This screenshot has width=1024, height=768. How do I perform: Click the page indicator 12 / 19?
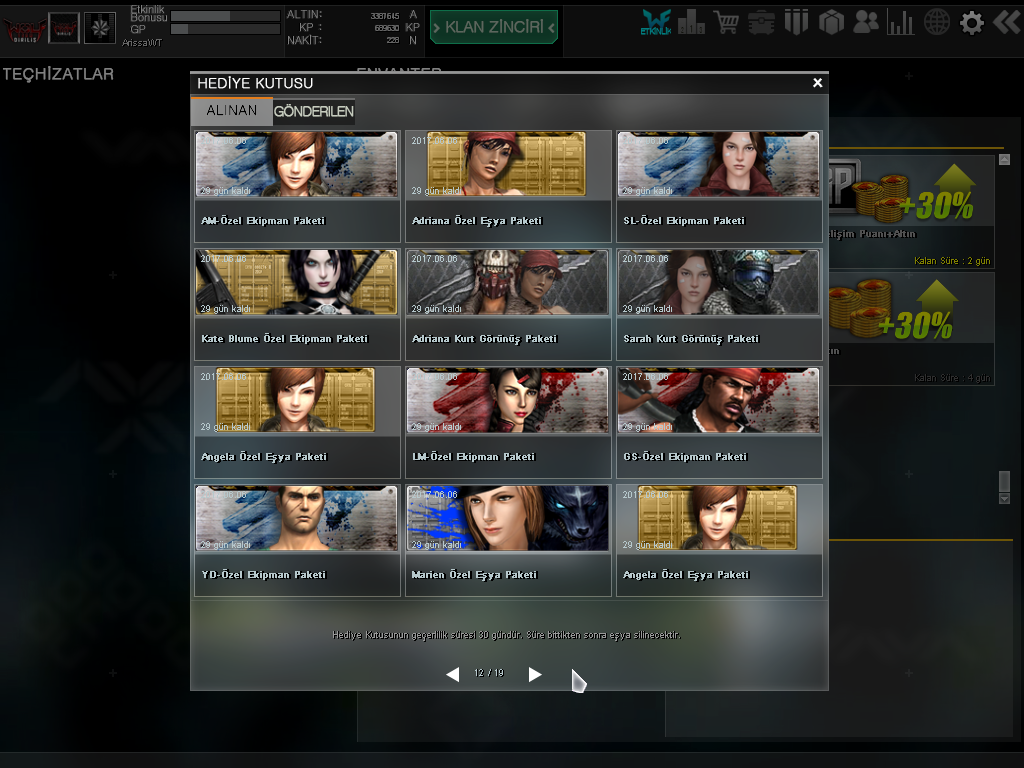coord(488,673)
